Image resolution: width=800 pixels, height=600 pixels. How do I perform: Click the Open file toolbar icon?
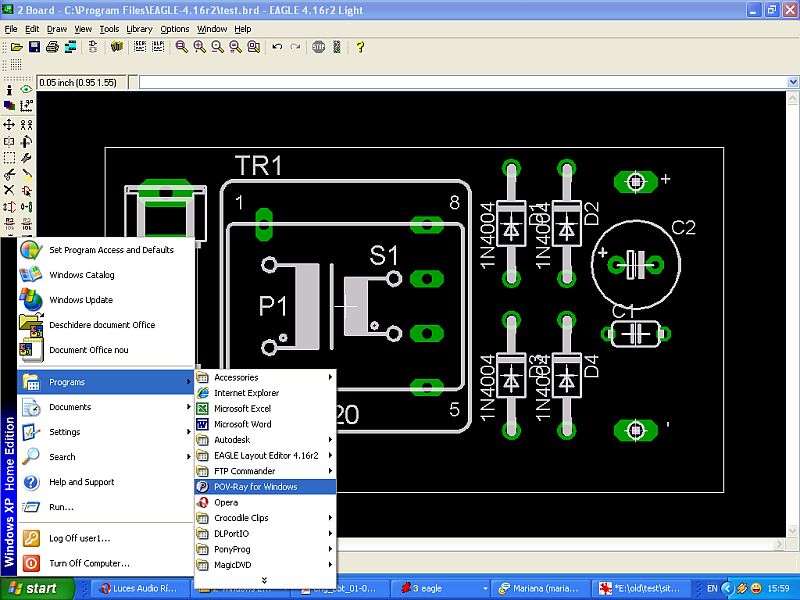17,47
